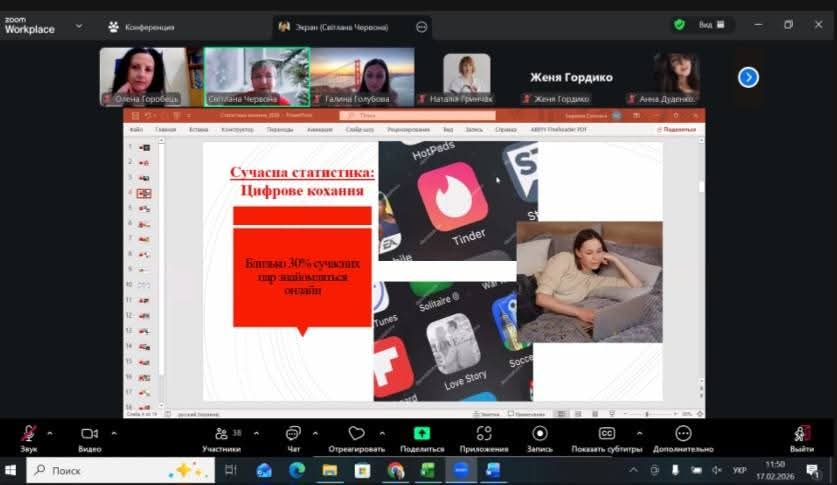Click the green encryption shield icon

pyautogui.click(x=680, y=25)
